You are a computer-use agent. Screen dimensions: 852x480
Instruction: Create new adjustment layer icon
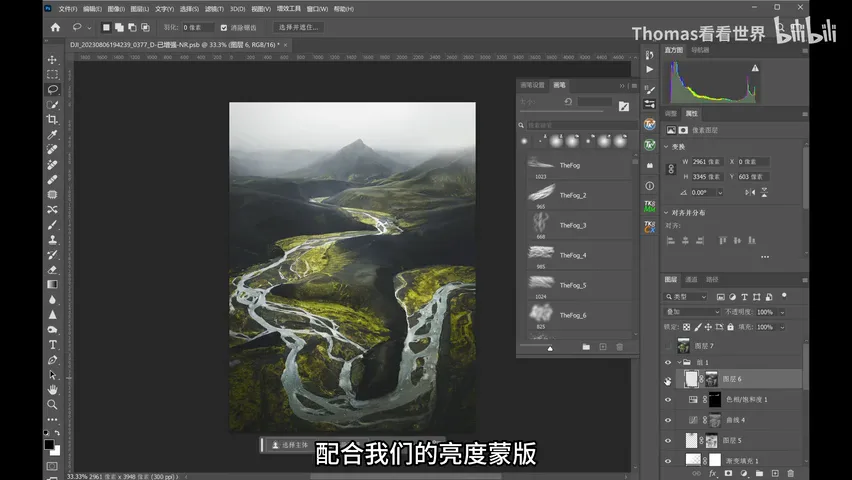(x=743, y=473)
